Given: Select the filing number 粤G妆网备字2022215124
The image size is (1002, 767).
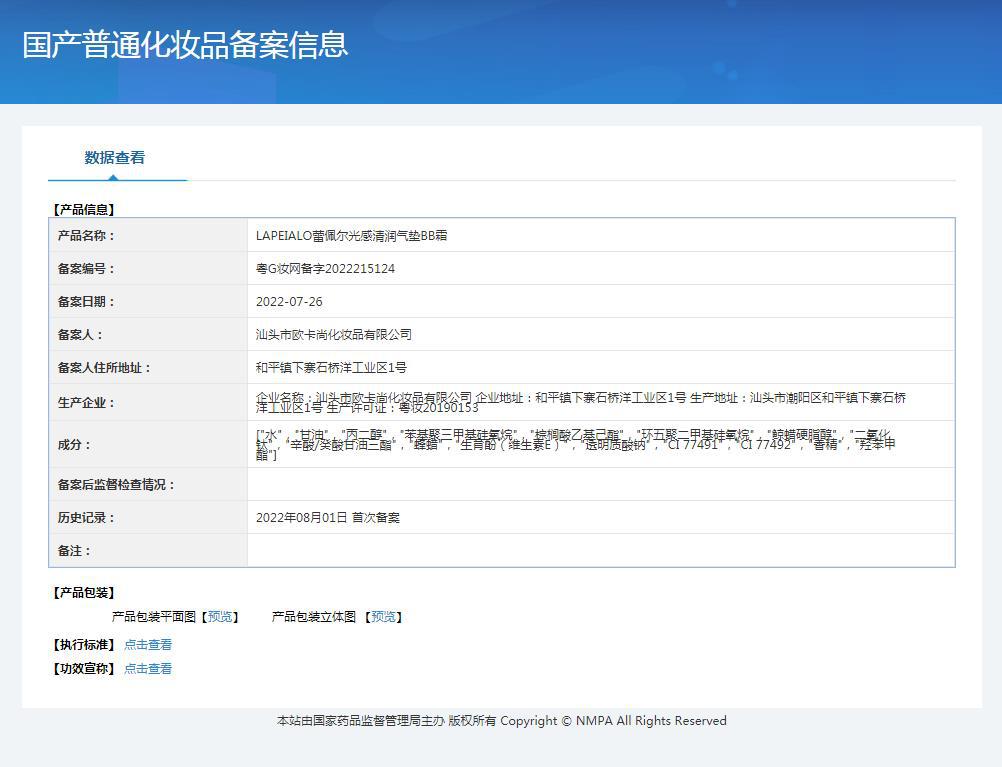Looking at the screenshot, I should tap(325, 269).
